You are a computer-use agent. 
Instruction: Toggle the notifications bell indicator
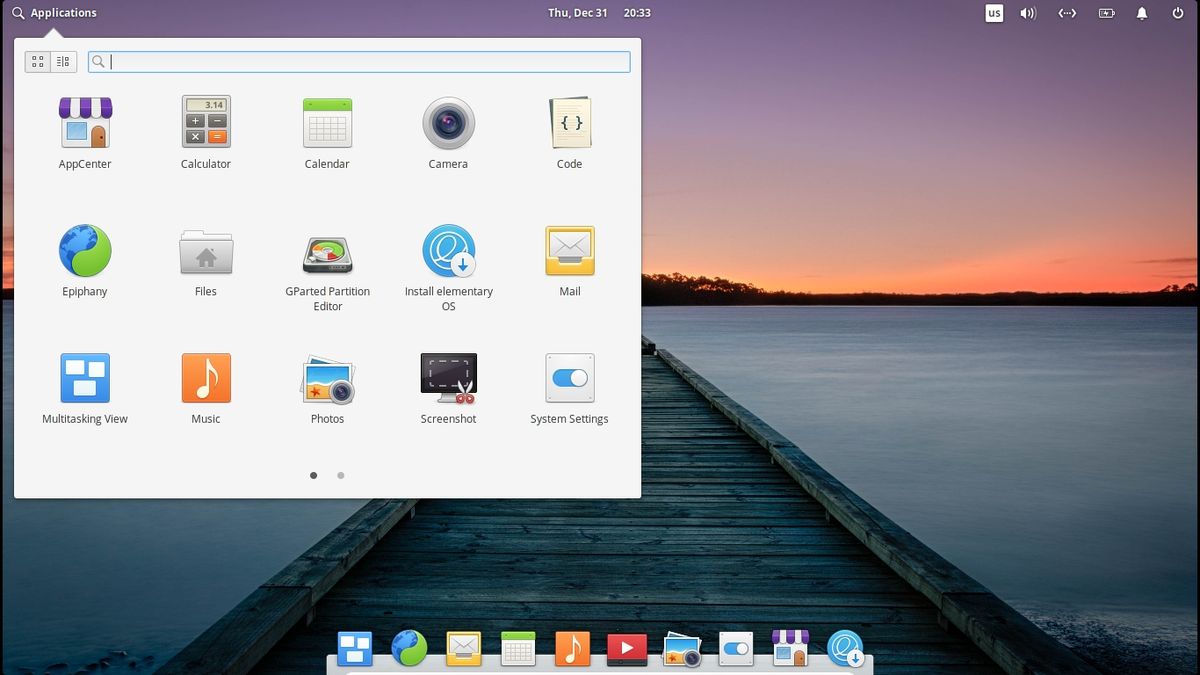click(1141, 13)
